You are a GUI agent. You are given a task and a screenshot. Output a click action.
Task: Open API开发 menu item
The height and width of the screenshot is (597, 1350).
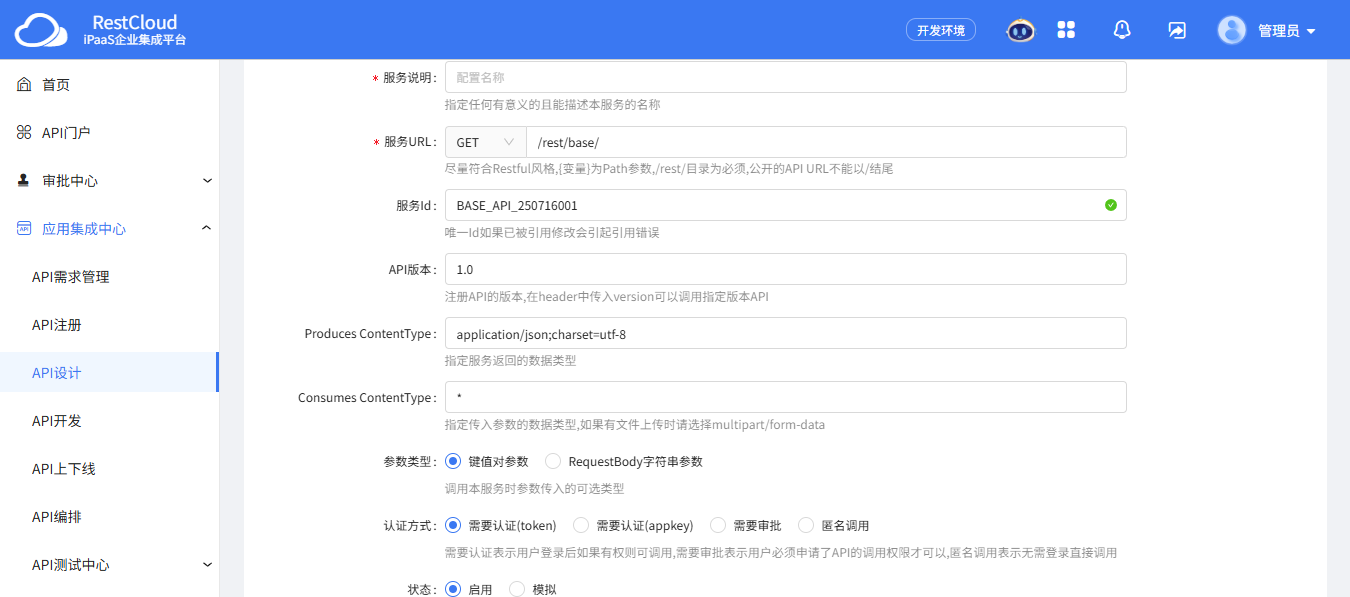coord(57,421)
